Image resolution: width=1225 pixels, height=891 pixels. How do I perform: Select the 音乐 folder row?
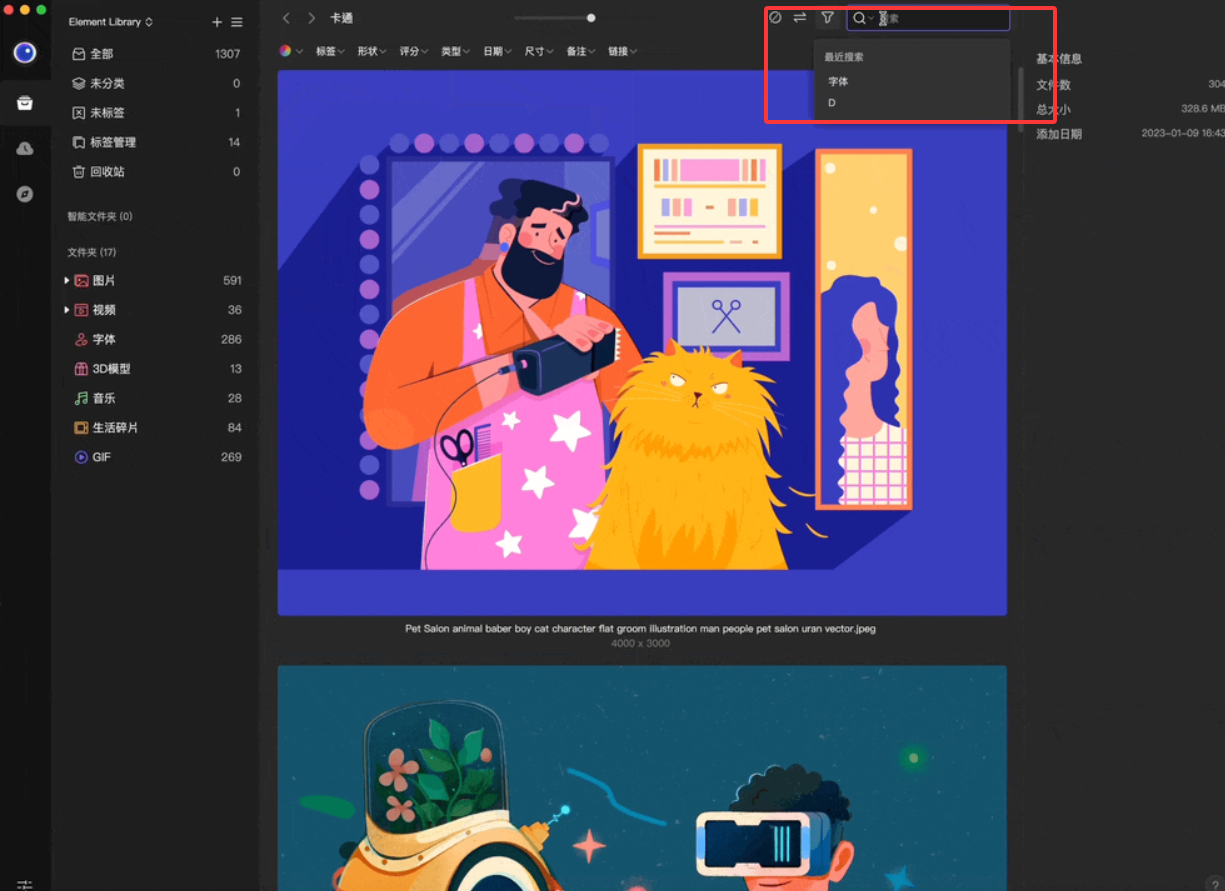[155, 398]
